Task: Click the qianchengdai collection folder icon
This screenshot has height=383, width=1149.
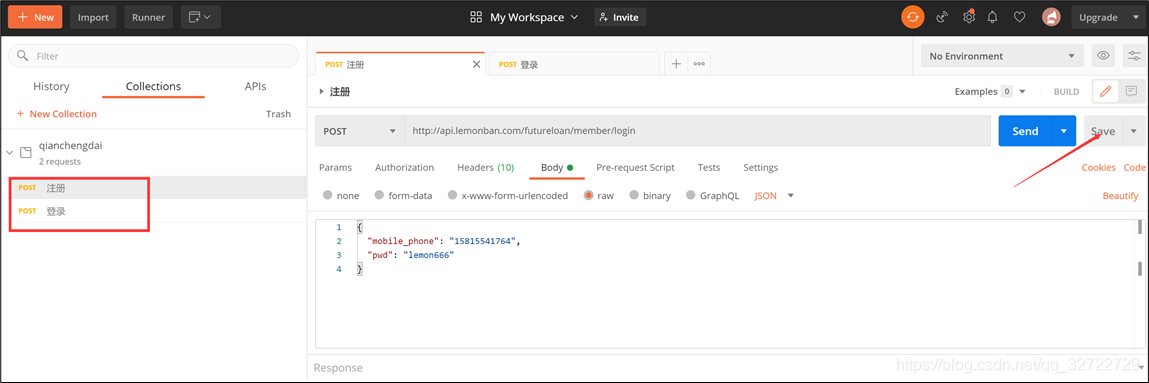Action: pos(26,152)
